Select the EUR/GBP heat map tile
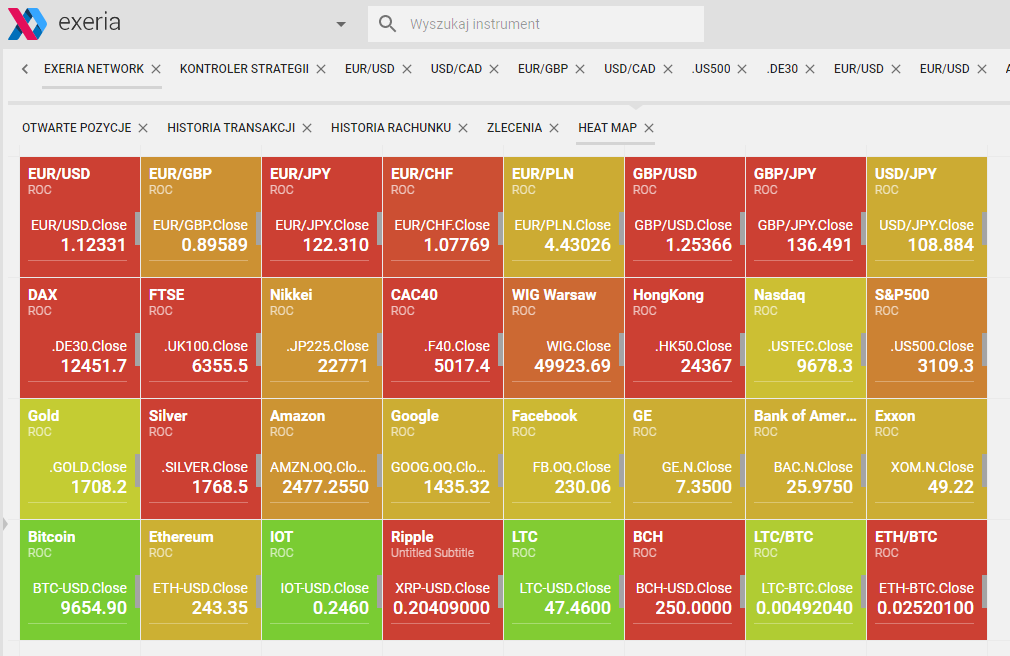The height and width of the screenshot is (656, 1010). pos(201,217)
